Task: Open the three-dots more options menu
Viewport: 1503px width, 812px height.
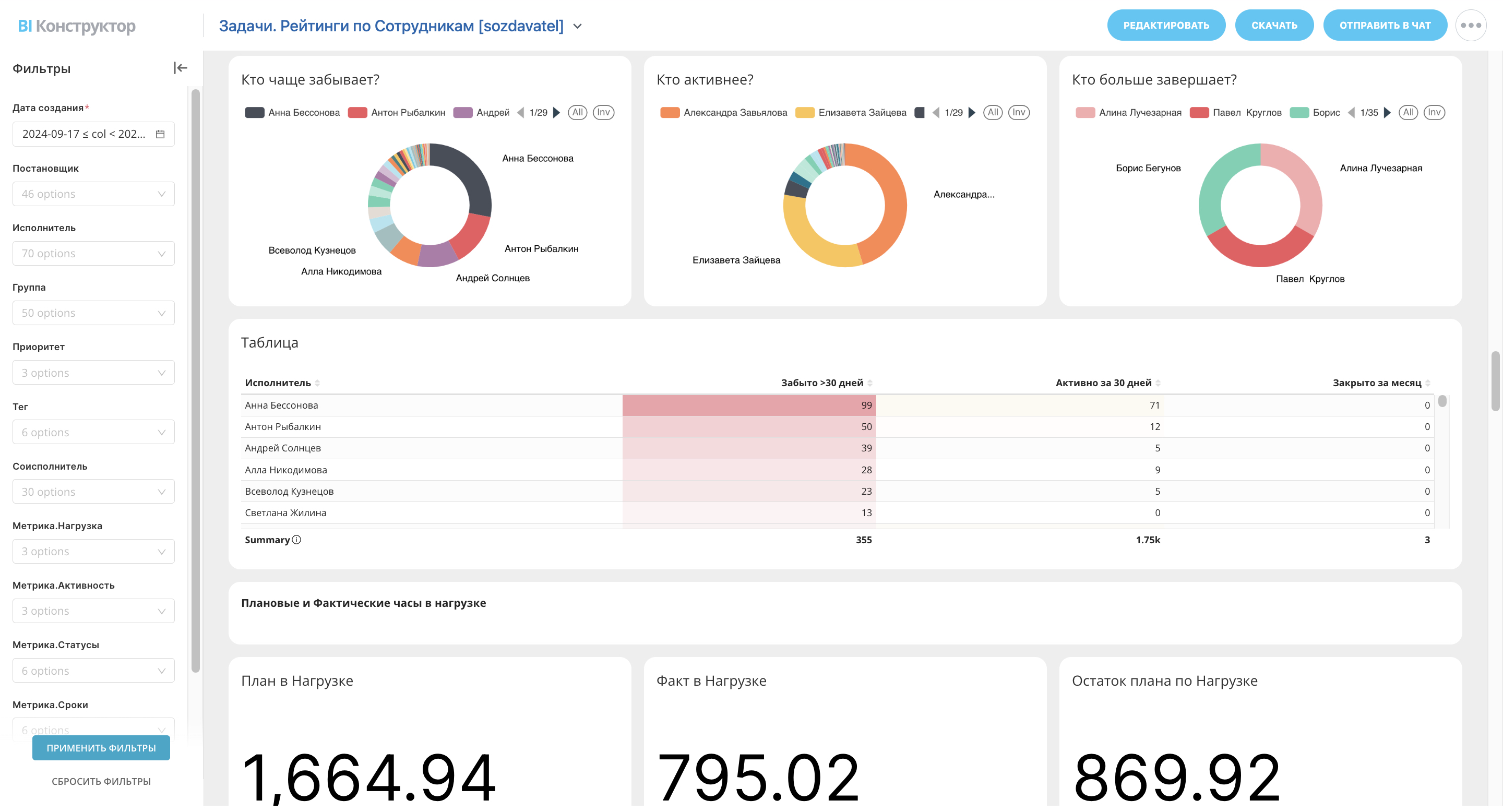Action: 1470,25
